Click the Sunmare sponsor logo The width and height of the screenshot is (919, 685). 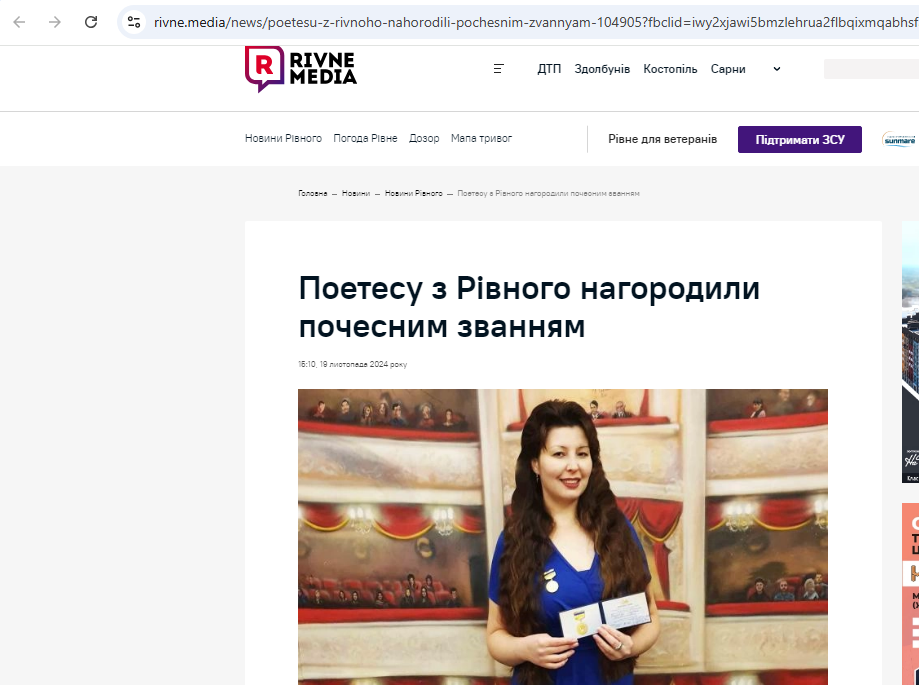click(898, 140)
